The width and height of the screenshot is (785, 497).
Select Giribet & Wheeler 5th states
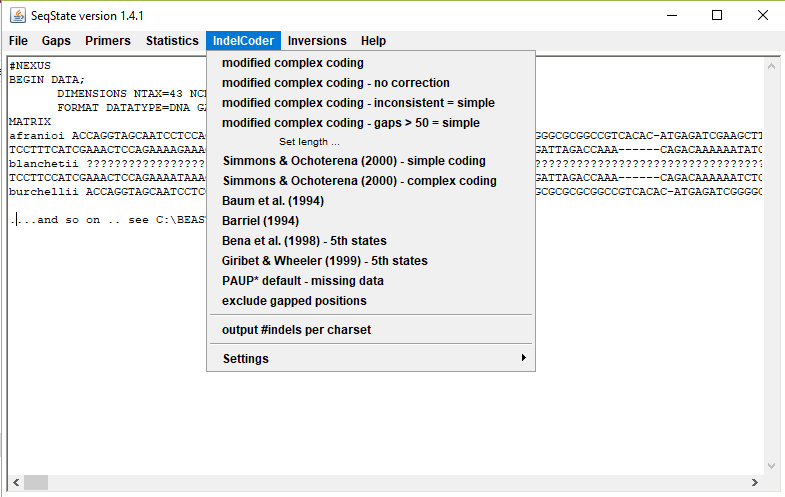tap(325, 261)
